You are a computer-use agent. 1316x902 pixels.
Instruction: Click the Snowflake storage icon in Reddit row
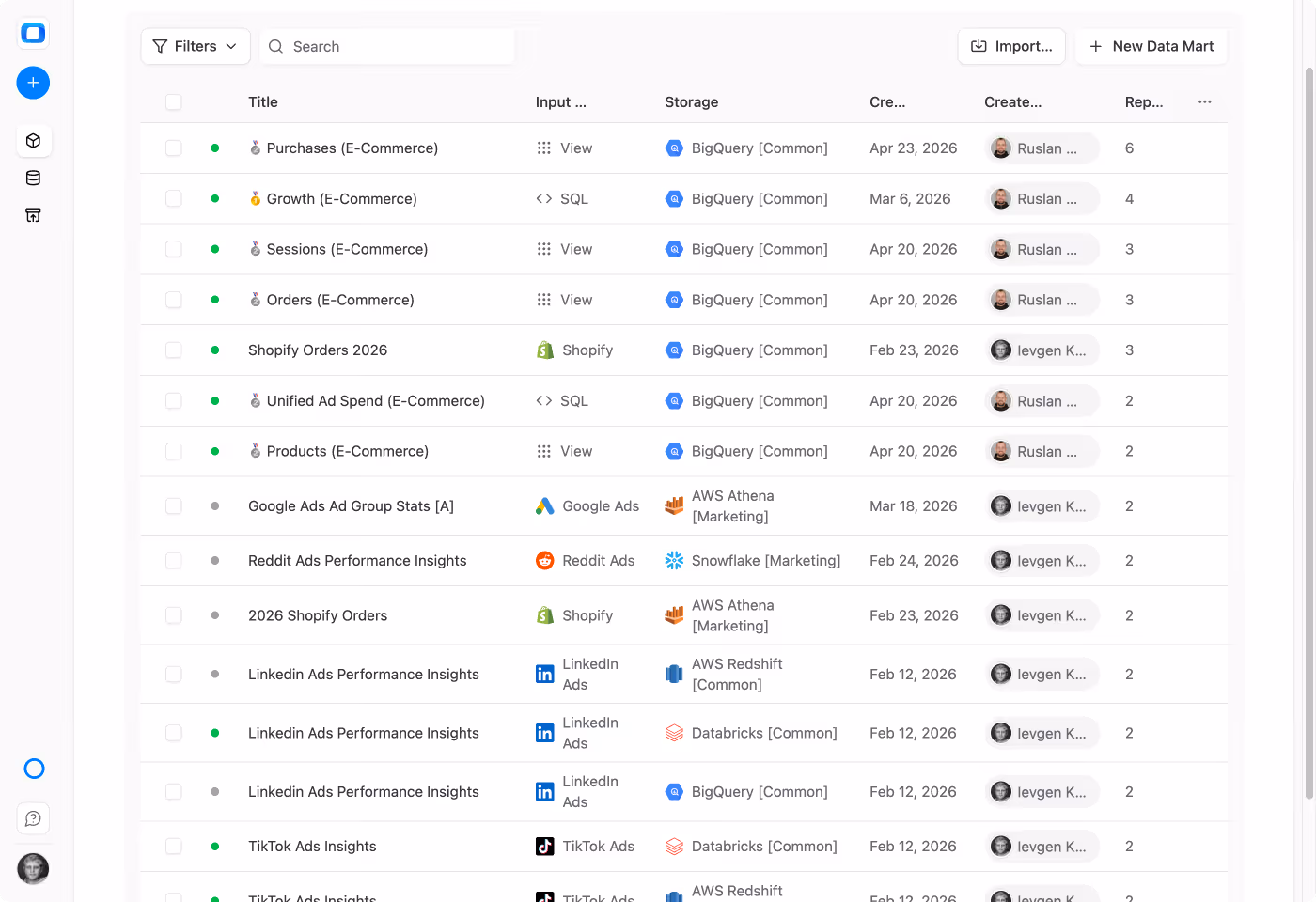click(674, 561)
